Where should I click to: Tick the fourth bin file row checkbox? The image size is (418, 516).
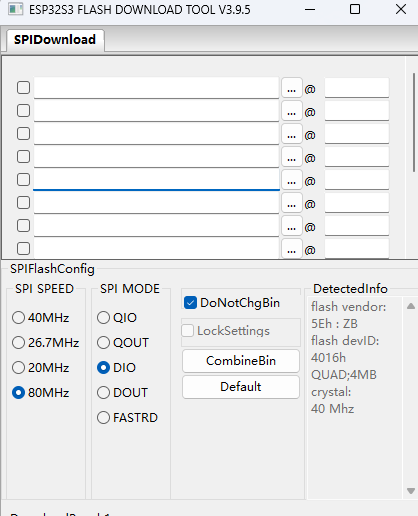[23, 157]
